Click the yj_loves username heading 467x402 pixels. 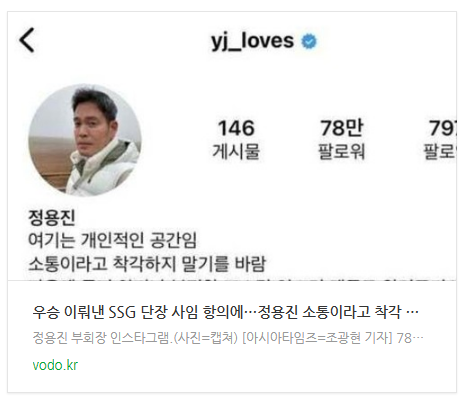click(252, 41)
